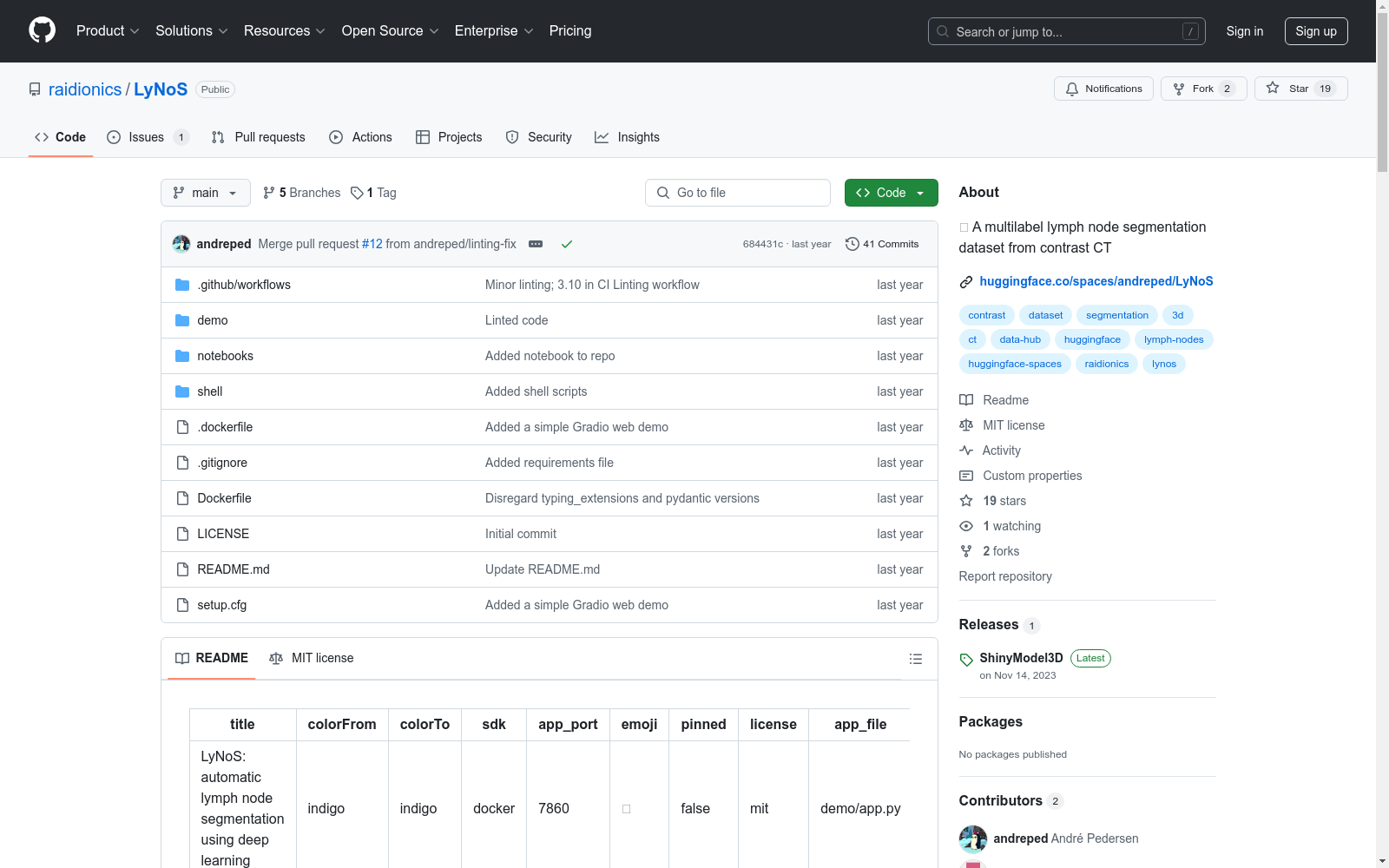The image size is (1389, 868).
Task: Click the LICENSE file icon
Action: point(182,534)
